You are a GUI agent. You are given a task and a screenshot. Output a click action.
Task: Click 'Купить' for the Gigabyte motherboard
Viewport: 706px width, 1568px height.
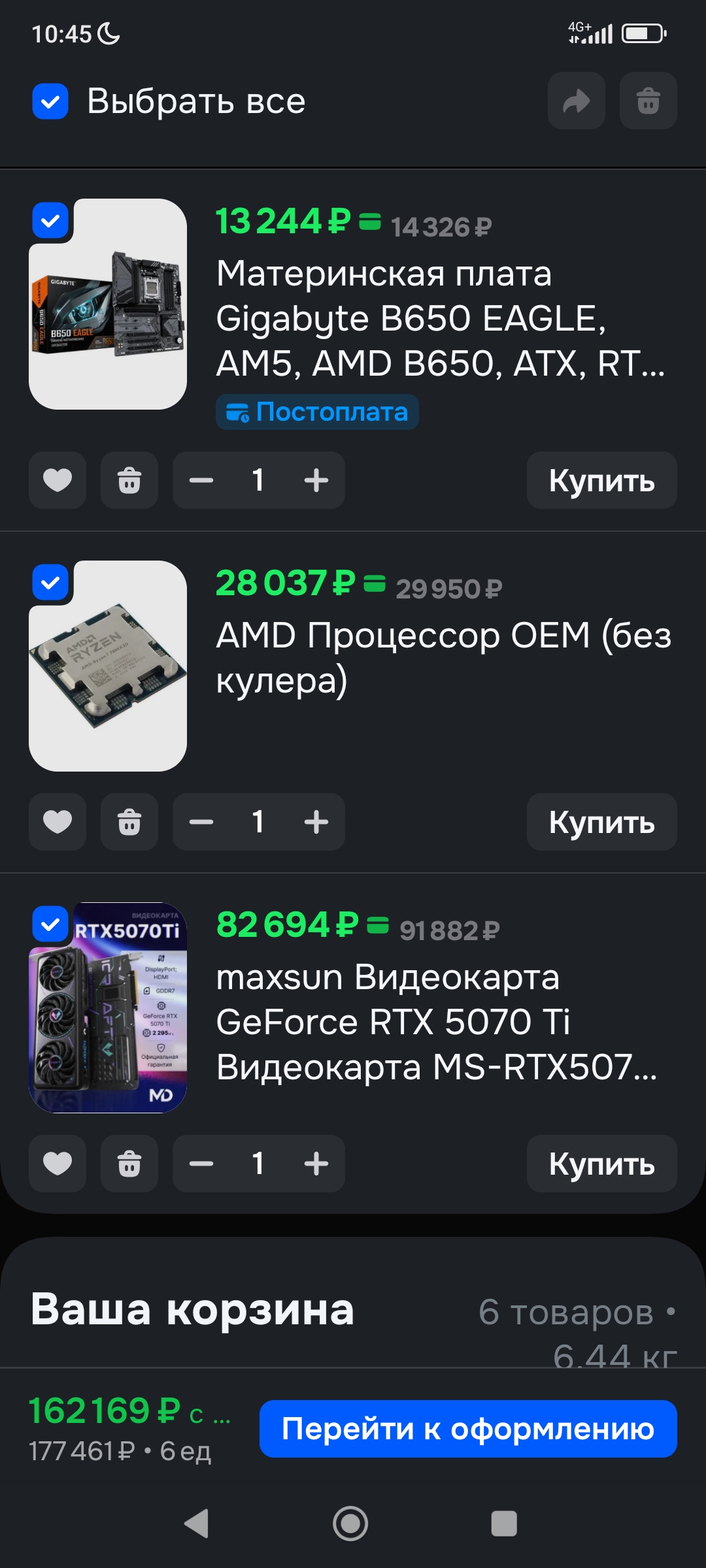[601, 480]
